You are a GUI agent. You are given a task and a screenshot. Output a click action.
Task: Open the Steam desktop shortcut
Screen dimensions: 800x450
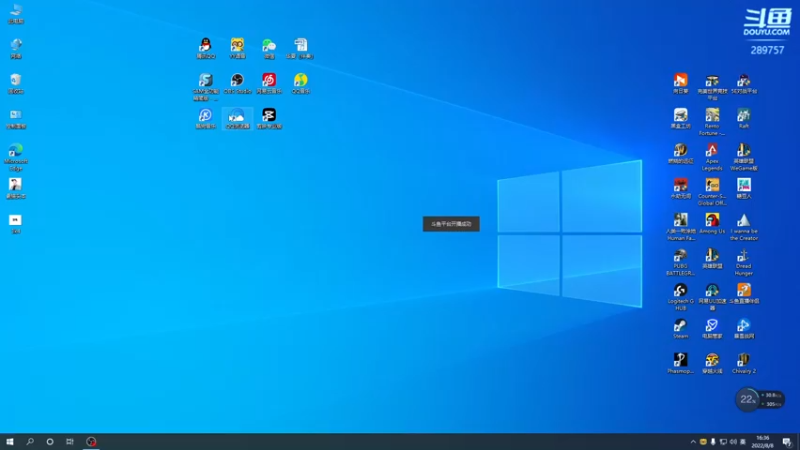(680, 329)
